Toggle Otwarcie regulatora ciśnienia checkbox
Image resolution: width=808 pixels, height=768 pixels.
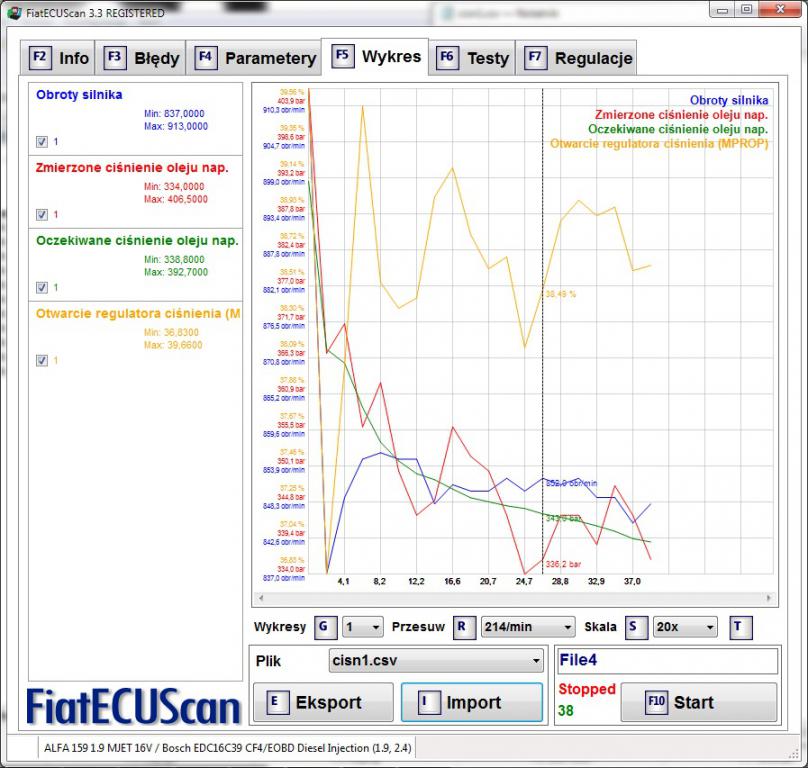point(42,360)
